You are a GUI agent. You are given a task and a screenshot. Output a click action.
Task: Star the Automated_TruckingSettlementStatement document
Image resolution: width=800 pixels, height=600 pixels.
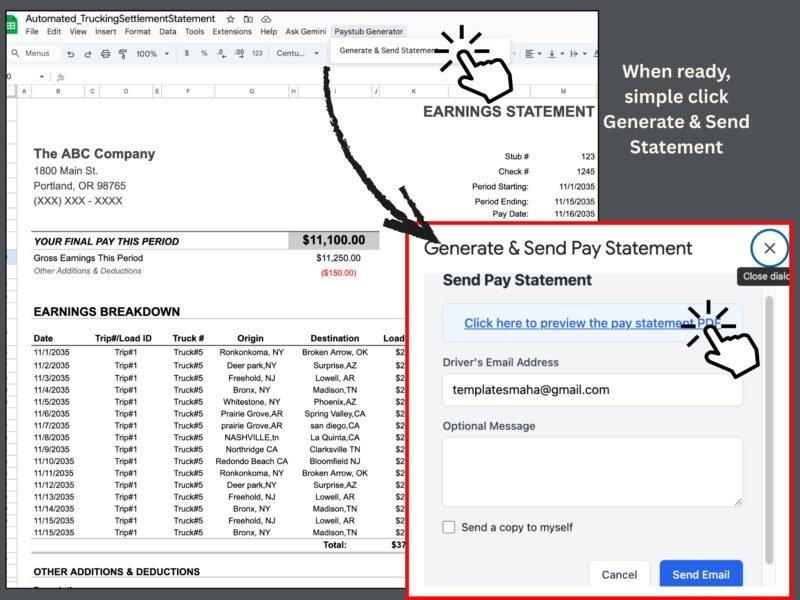click(x=231, y=19)
